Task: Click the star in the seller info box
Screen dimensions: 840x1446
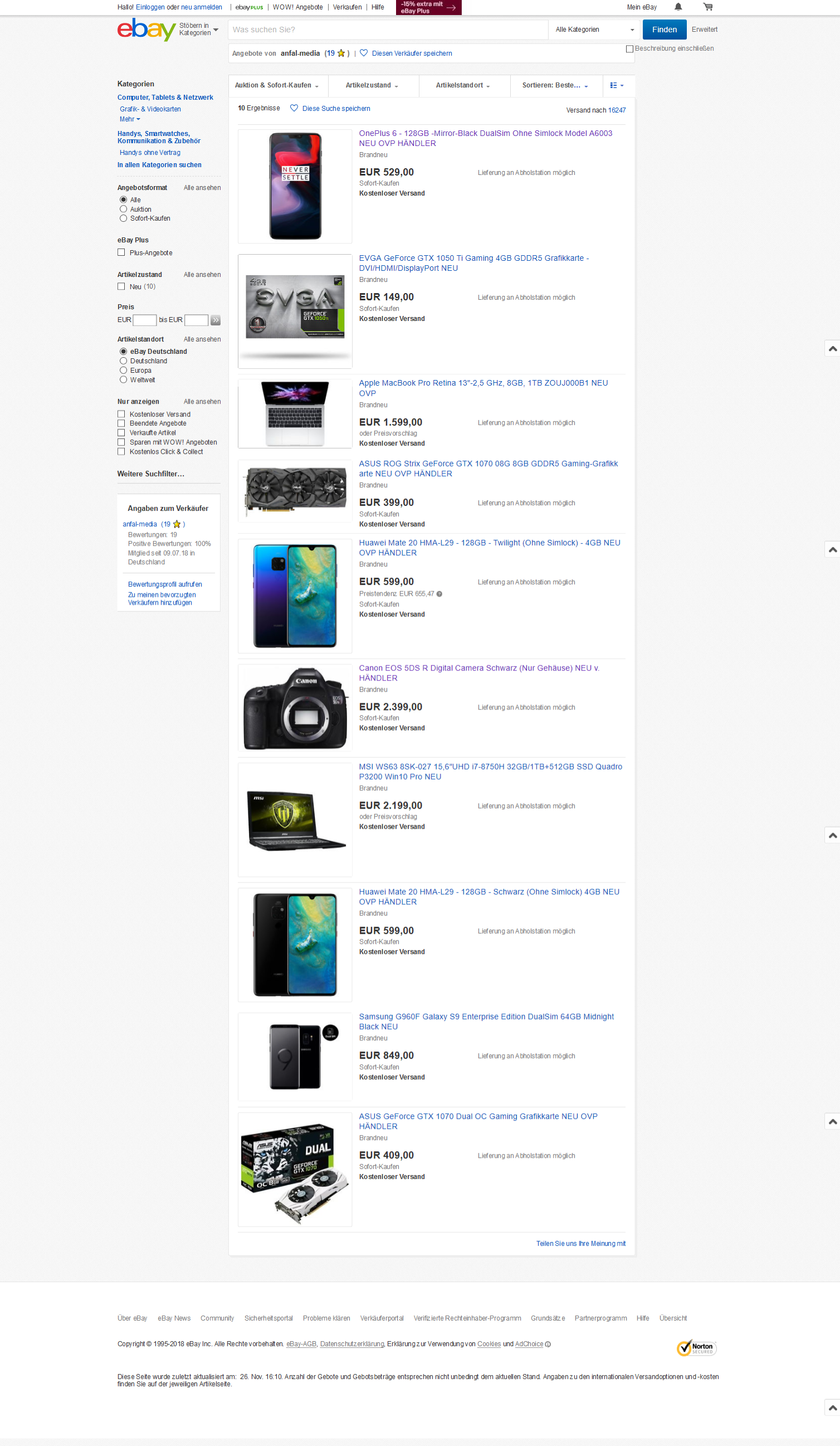Action: pos(177,524)
